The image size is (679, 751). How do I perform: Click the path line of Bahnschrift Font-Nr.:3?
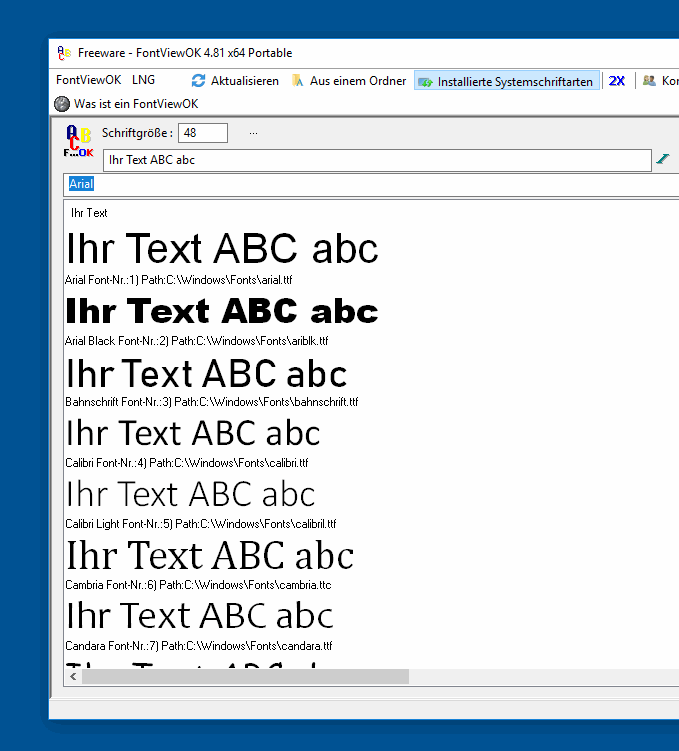point(212,402)
